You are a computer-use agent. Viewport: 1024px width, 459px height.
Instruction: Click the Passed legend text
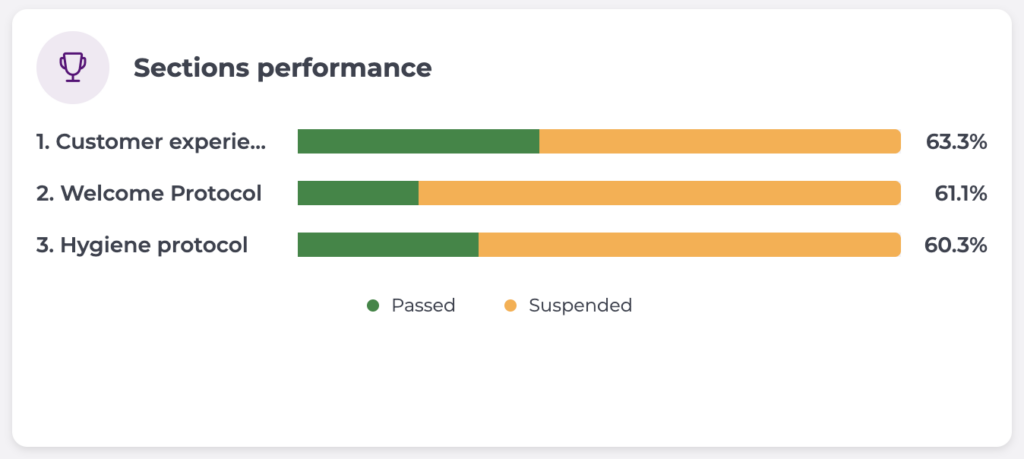[x=423, y=306]
